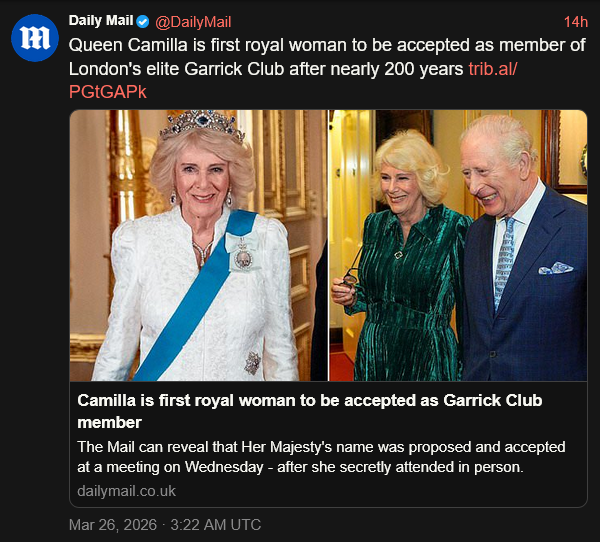Click the diamond tiara in left photo

[x=202, y=124]
